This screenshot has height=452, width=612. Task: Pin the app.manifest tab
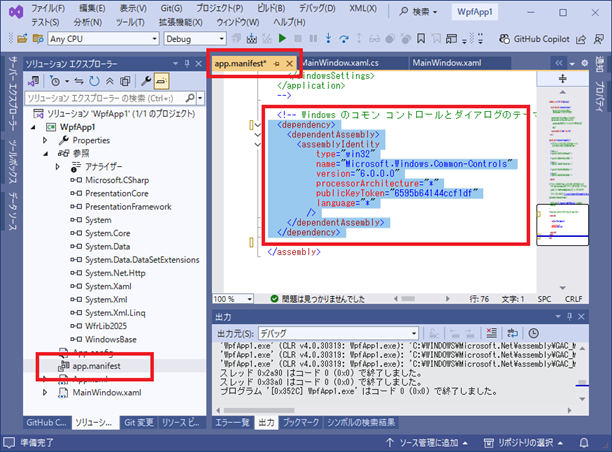276,64
